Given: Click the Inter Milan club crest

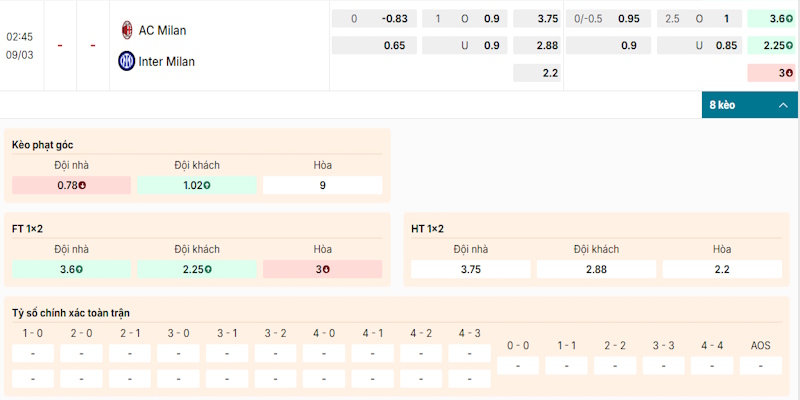Looking at the screenshot, I should click(x=126, y=61).
